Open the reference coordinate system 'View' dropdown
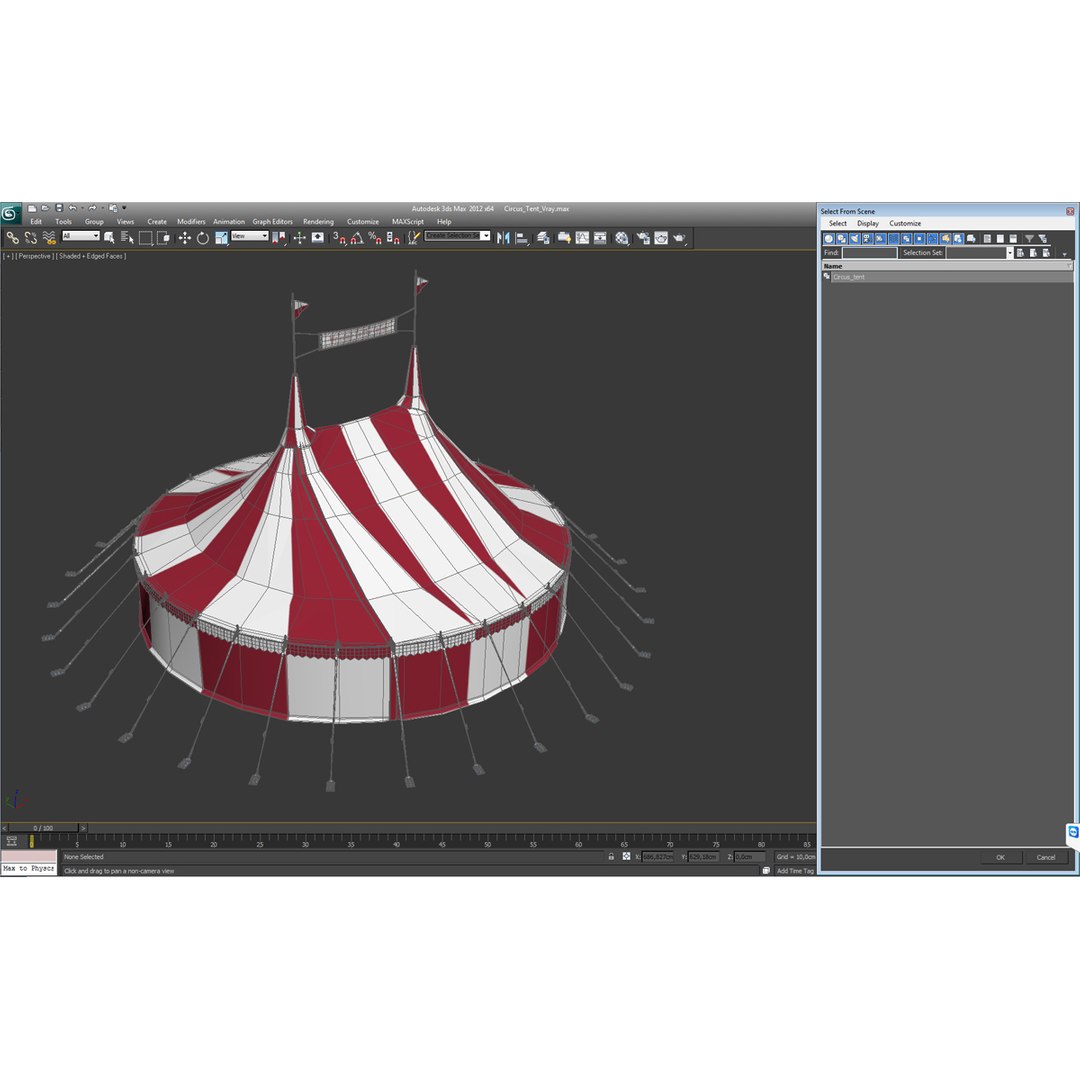 249,236
